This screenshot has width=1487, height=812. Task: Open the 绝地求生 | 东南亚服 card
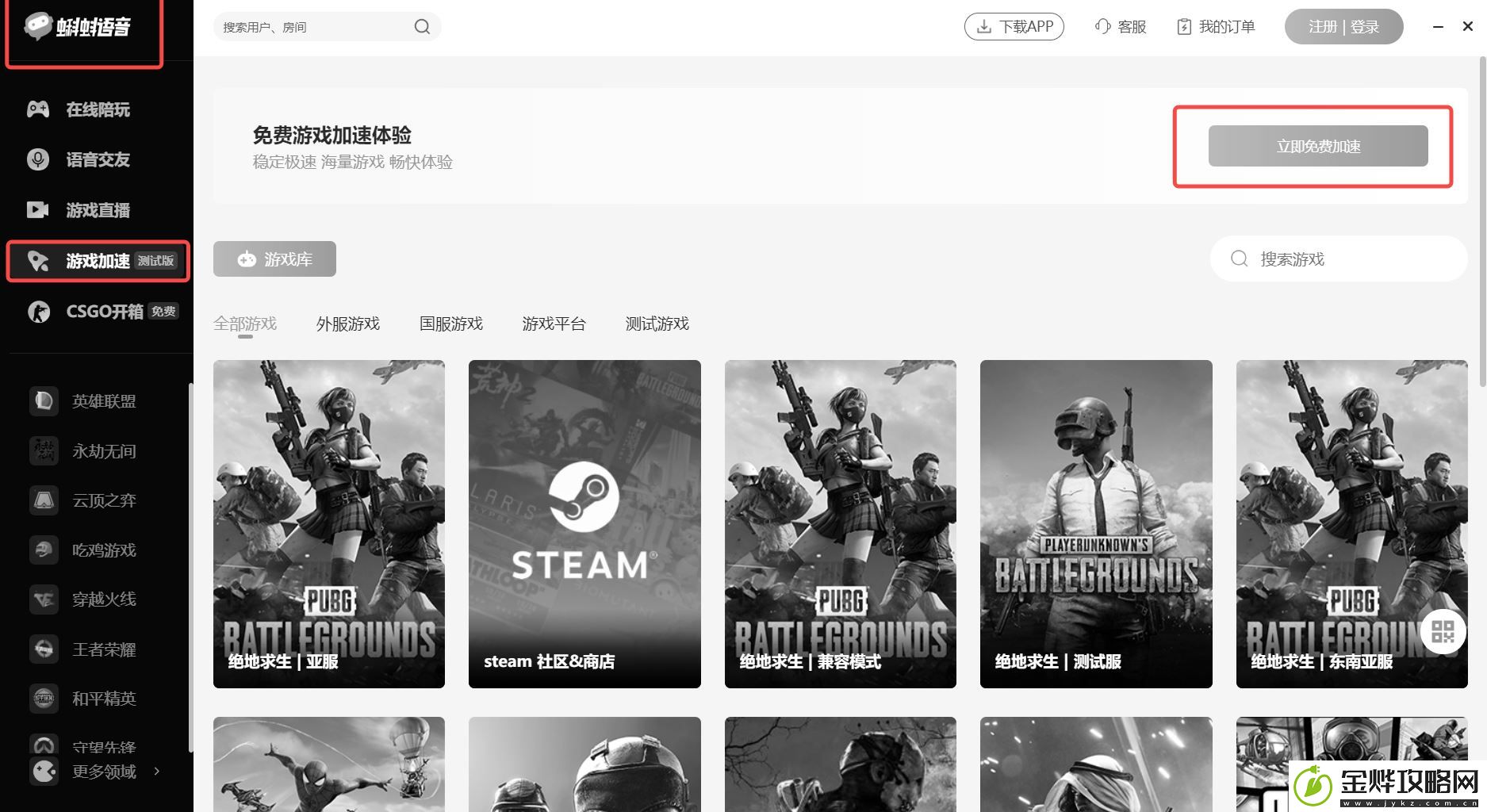click(x=1352, y=524)
